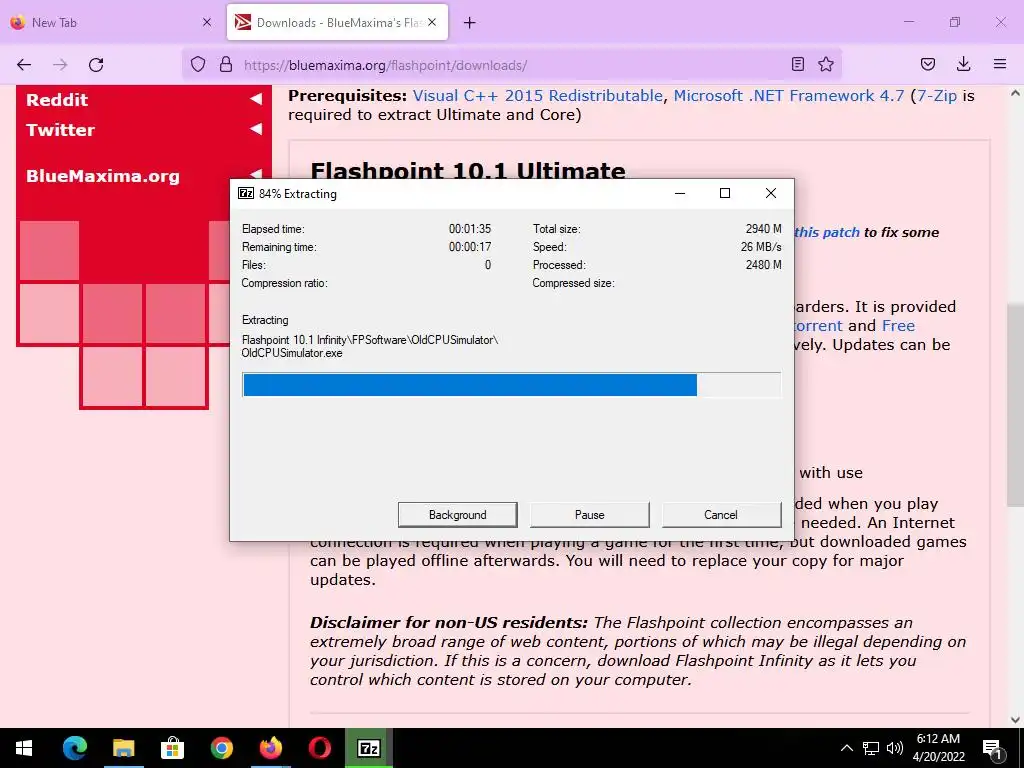Image resolution: width=1024 pixels, height=768 pixels.
Task: Select the Downloads - BlueMaxima's Flashpoint tab
Action: (x=337, y=22)
